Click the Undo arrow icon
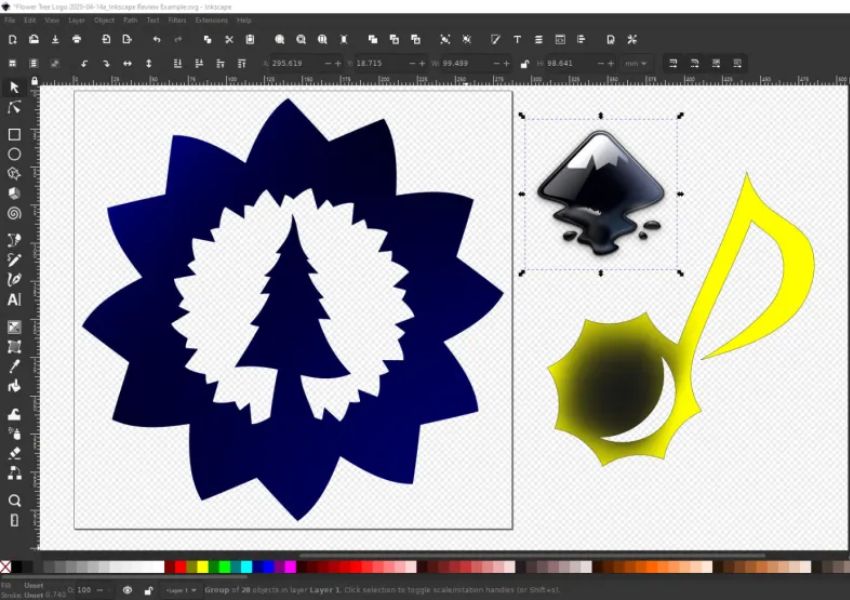Screen dimensions: 850x600 [x=157, y=40]
